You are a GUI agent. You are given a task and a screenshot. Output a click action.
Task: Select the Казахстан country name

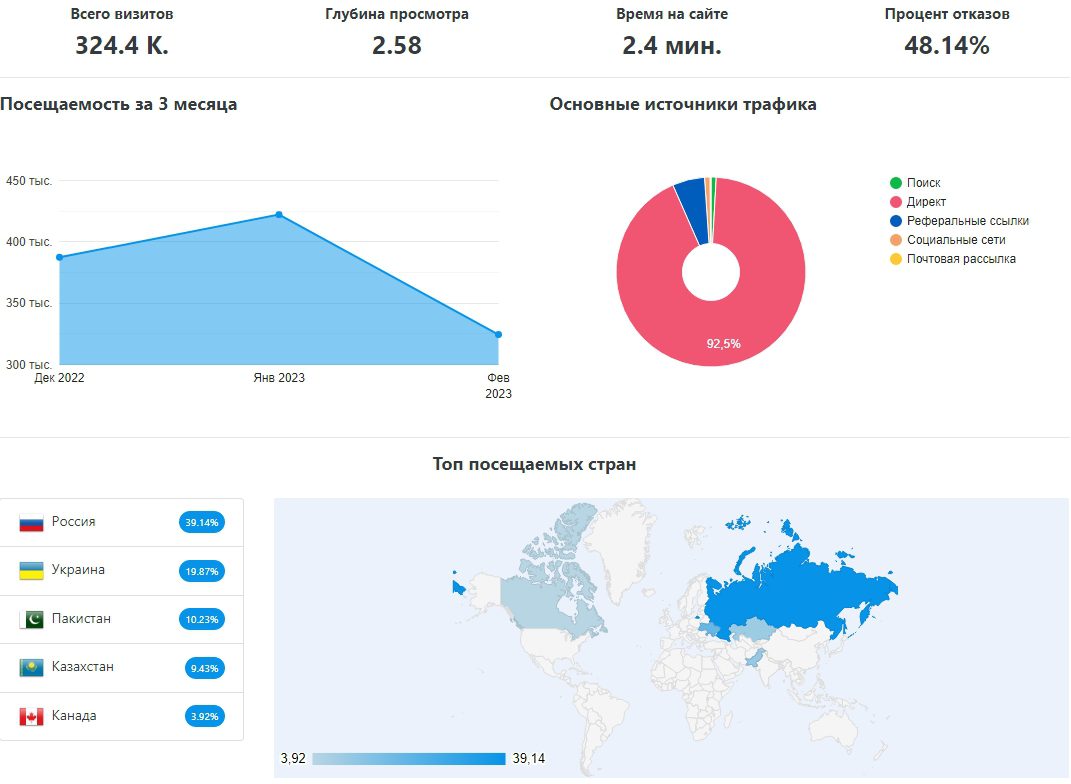(x=83, y=667)
